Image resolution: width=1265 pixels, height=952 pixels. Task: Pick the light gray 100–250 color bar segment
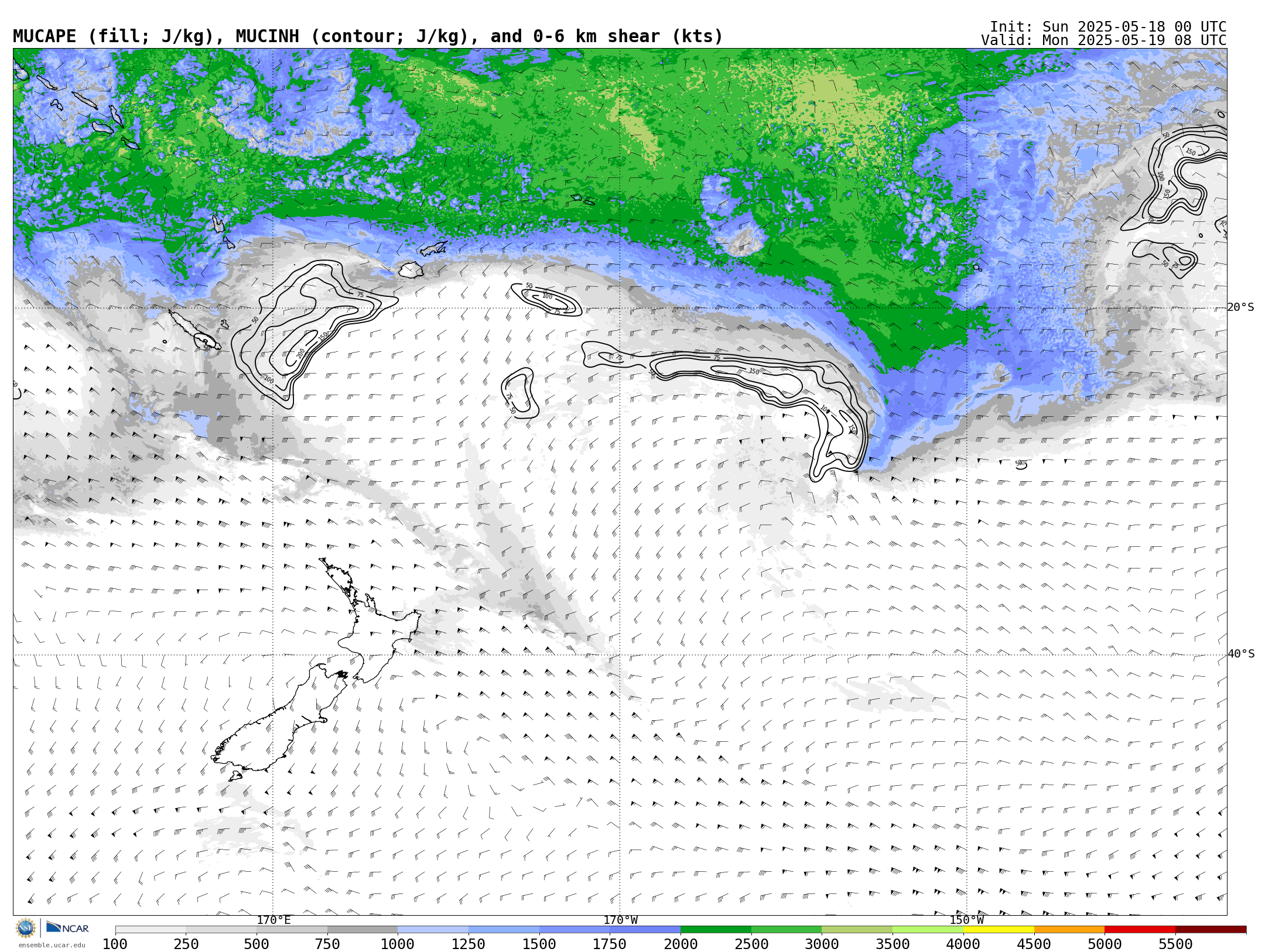pos(151,930)
